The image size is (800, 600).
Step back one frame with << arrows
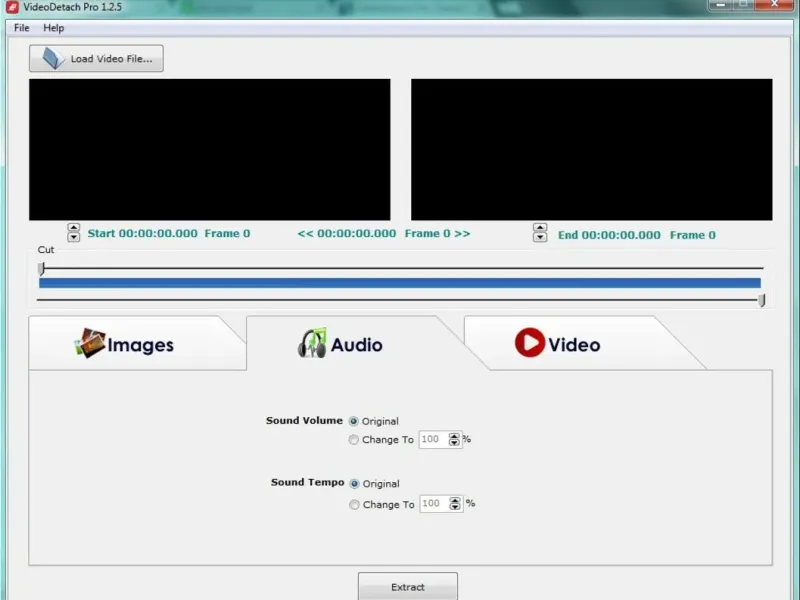click(305, 234)
